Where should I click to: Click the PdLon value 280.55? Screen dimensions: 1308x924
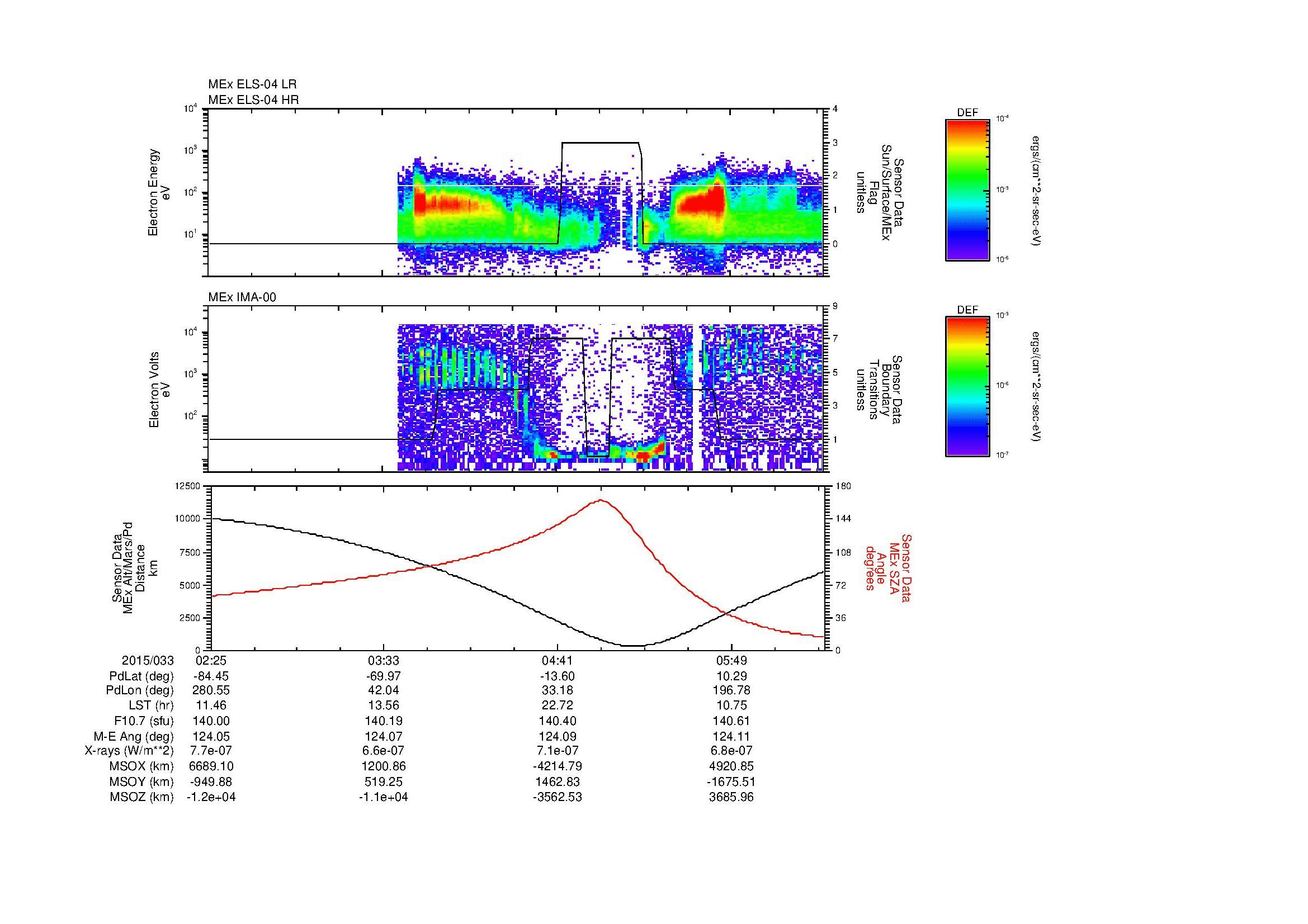pos(211,690)
